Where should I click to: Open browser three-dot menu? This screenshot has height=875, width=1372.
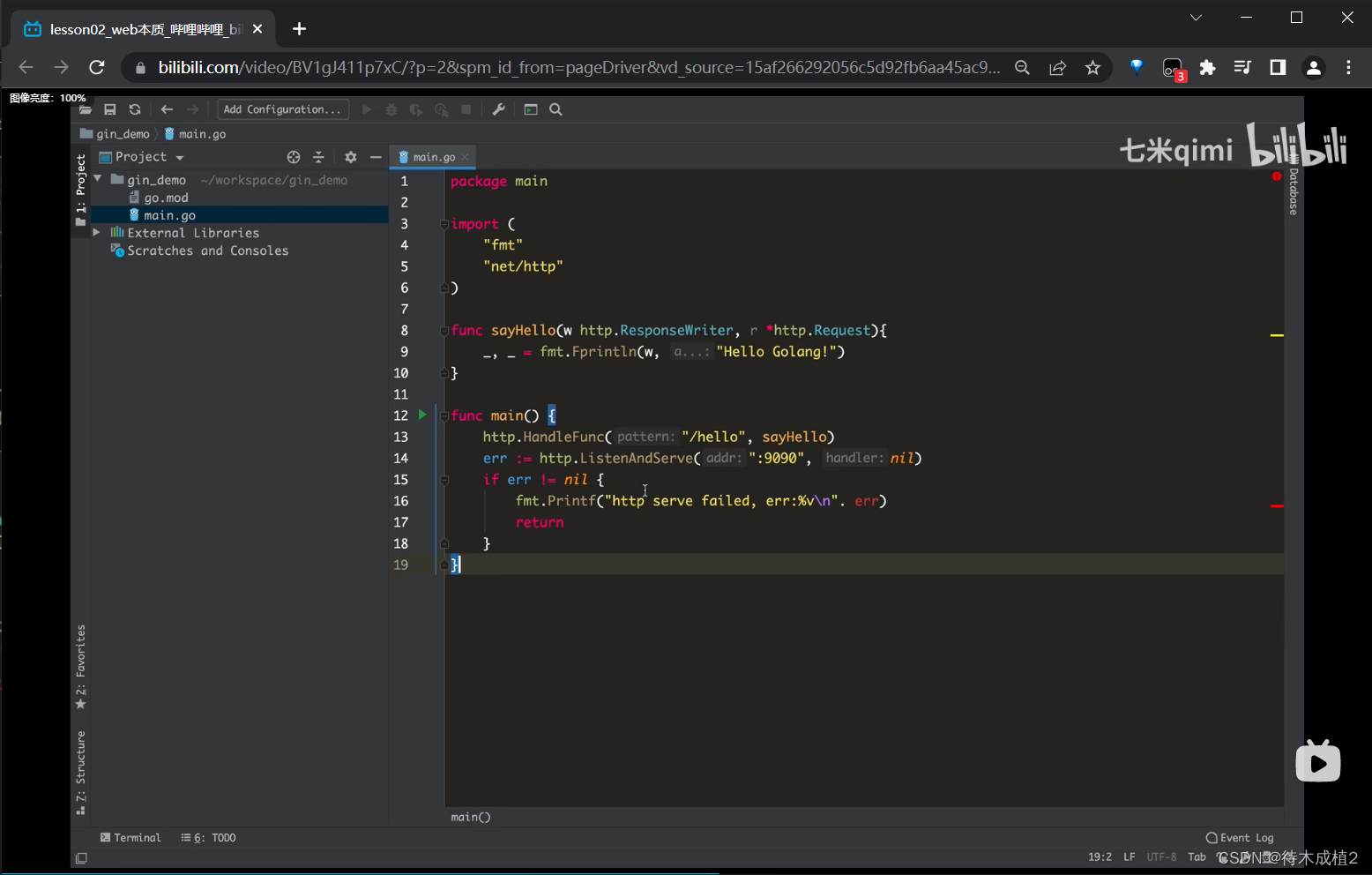click(x=1348, y=67)
